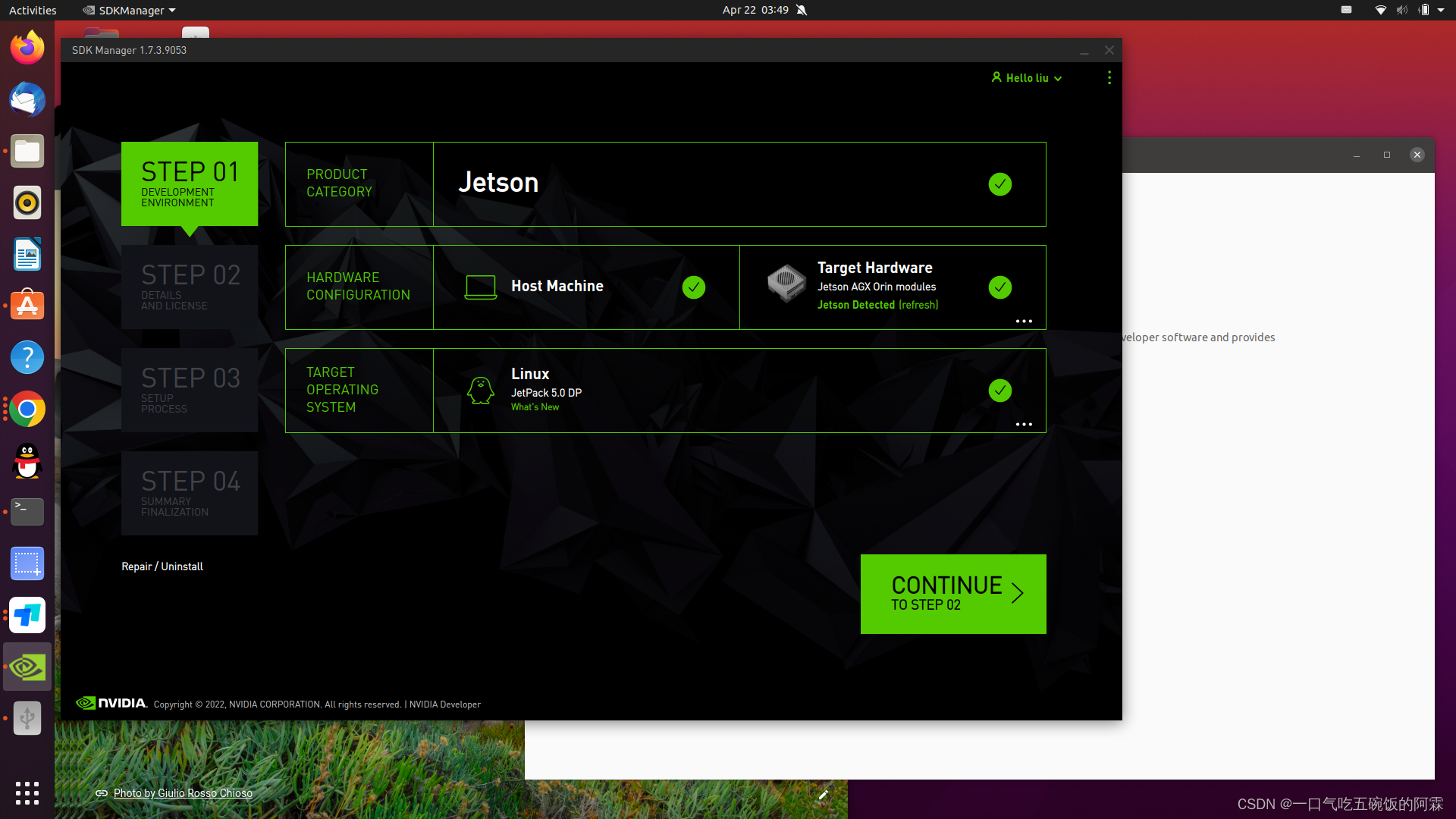
Task: Open the blue remote desktop app in the dock
Action: [x=27, y=615]
